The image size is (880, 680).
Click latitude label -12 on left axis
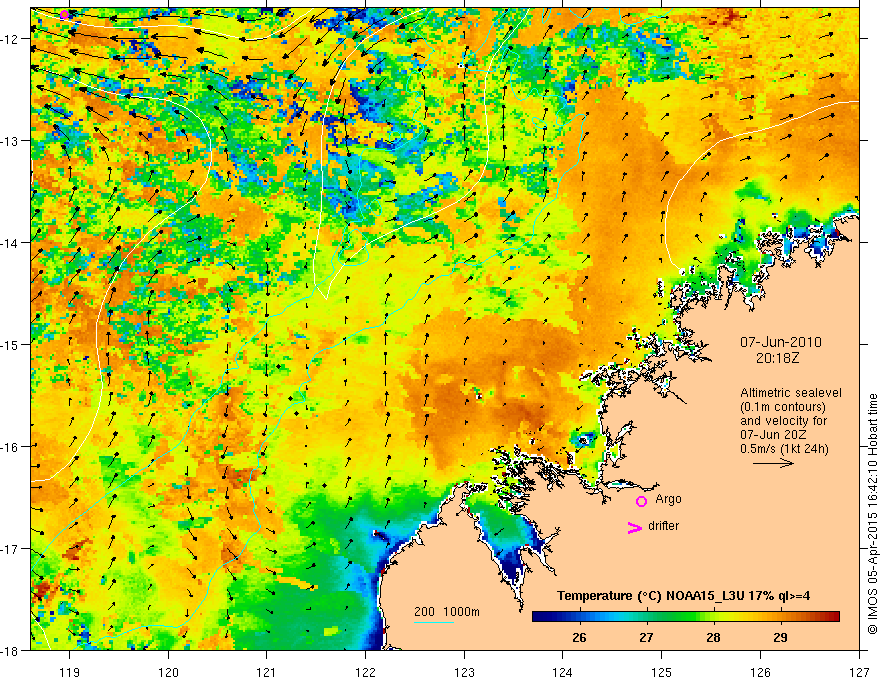[x=11, y=39]
